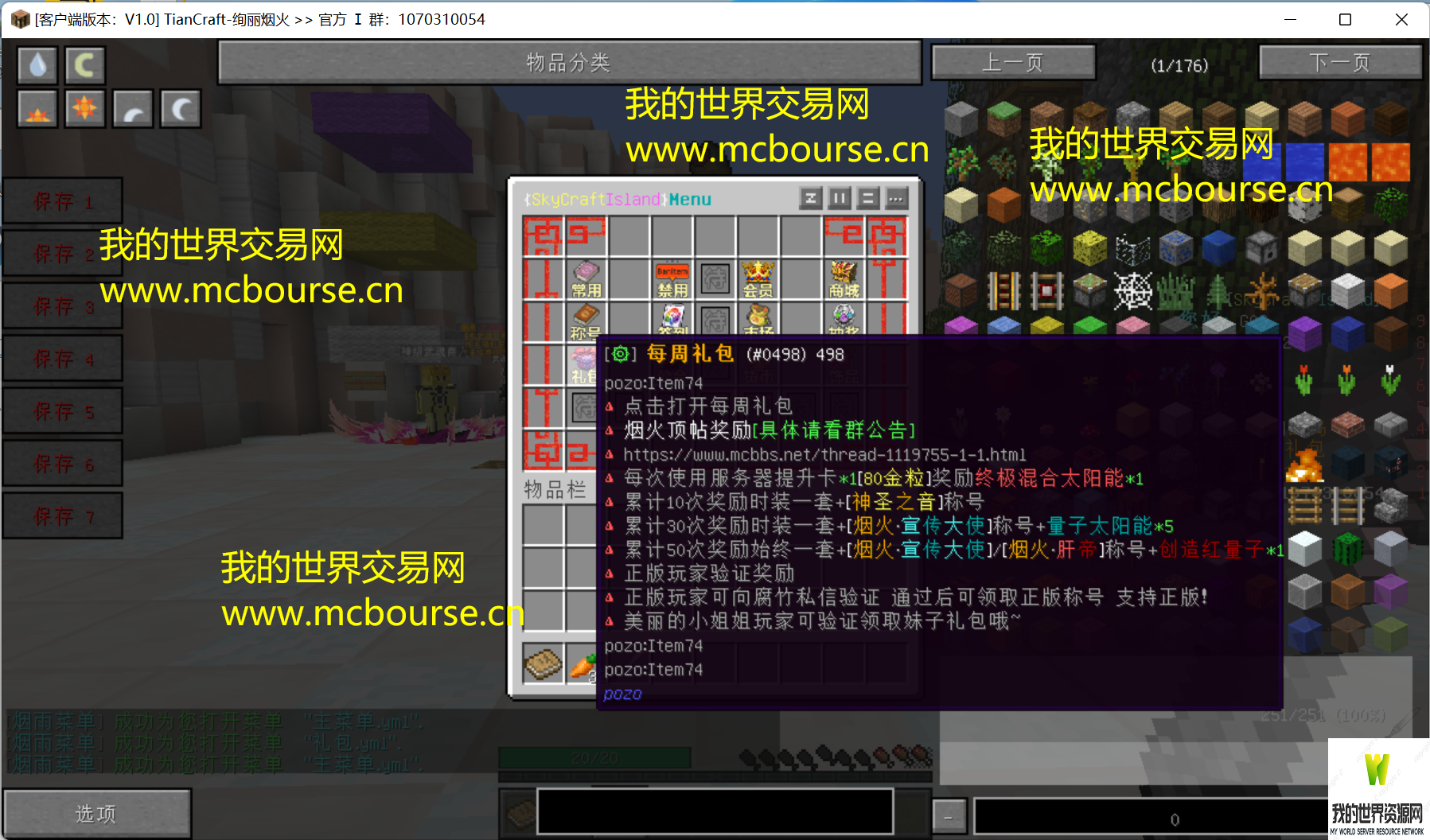Pick the grass block from item panel

pos(1004,119)
